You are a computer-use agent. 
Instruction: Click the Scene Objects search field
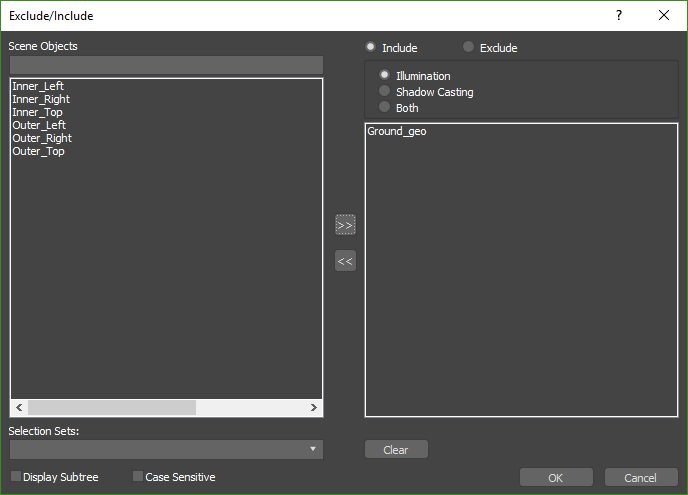[166, 64]
